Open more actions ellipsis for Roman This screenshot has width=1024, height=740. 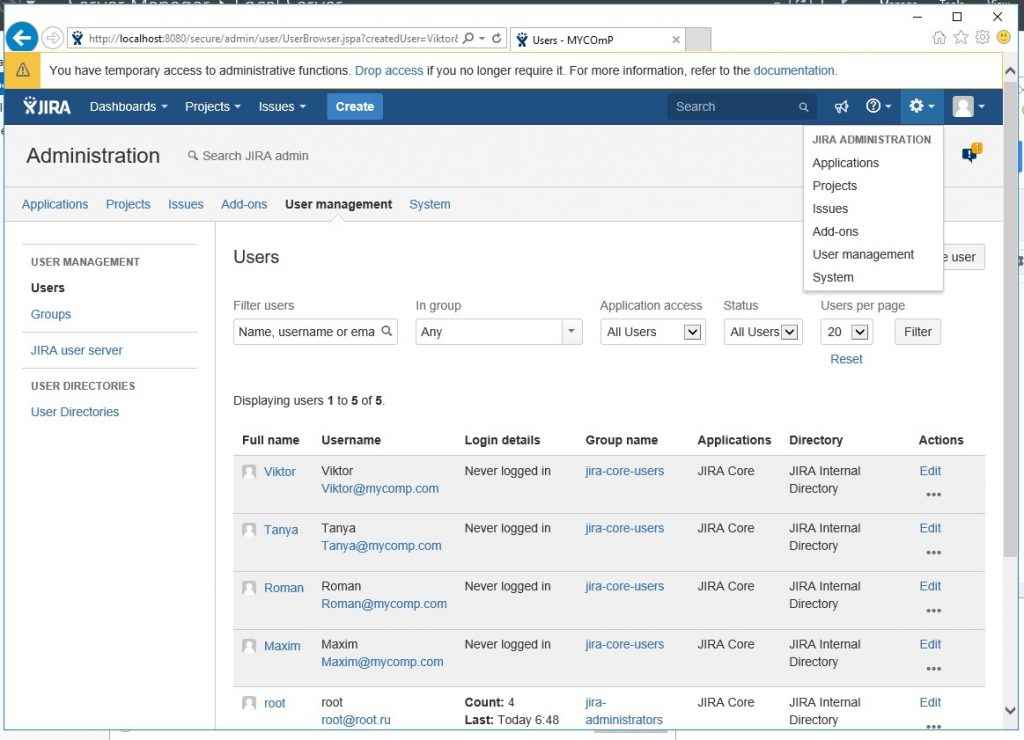(x=933, y=611)
